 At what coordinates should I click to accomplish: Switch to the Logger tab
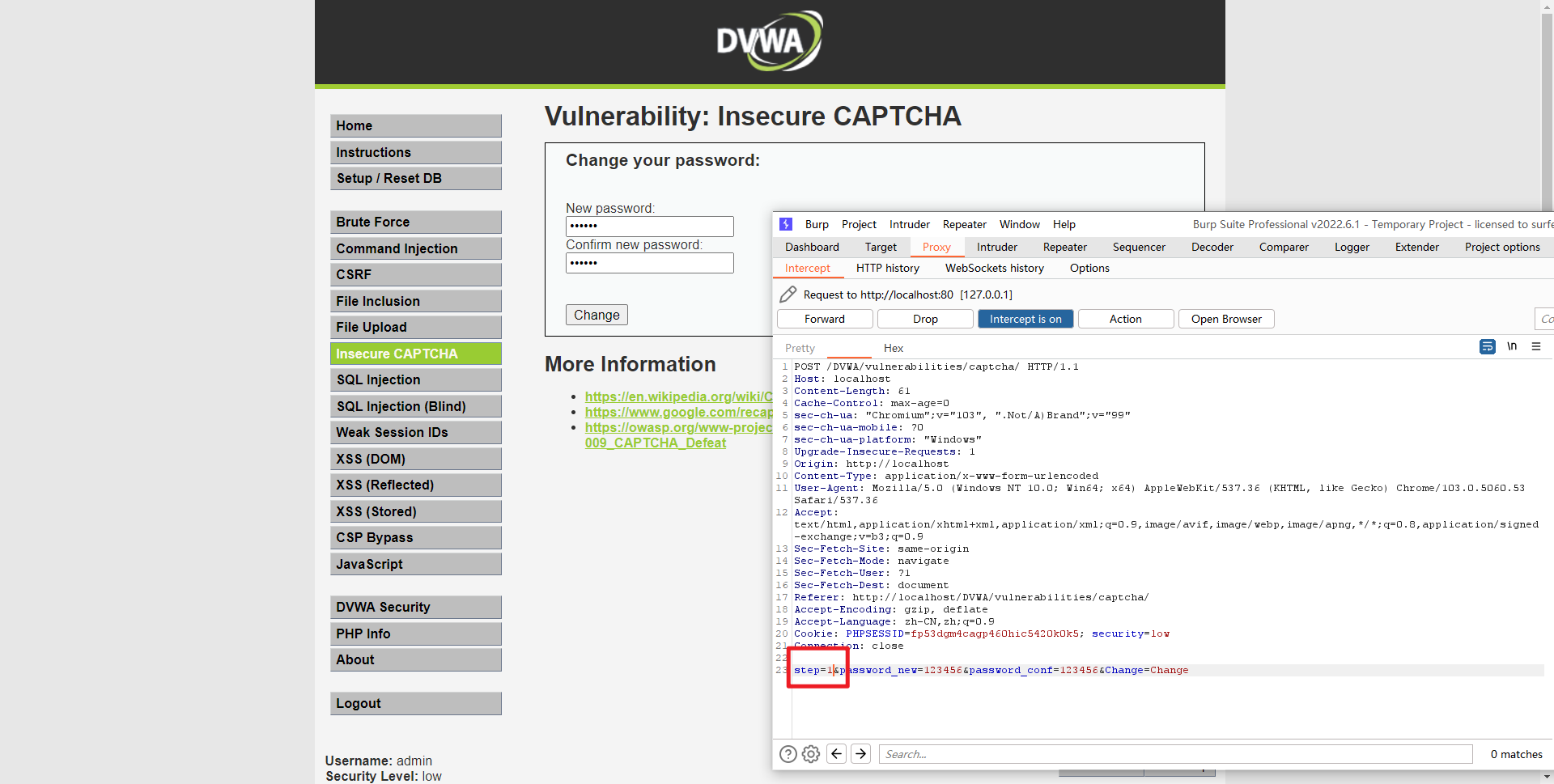[x=1352, y=247]
